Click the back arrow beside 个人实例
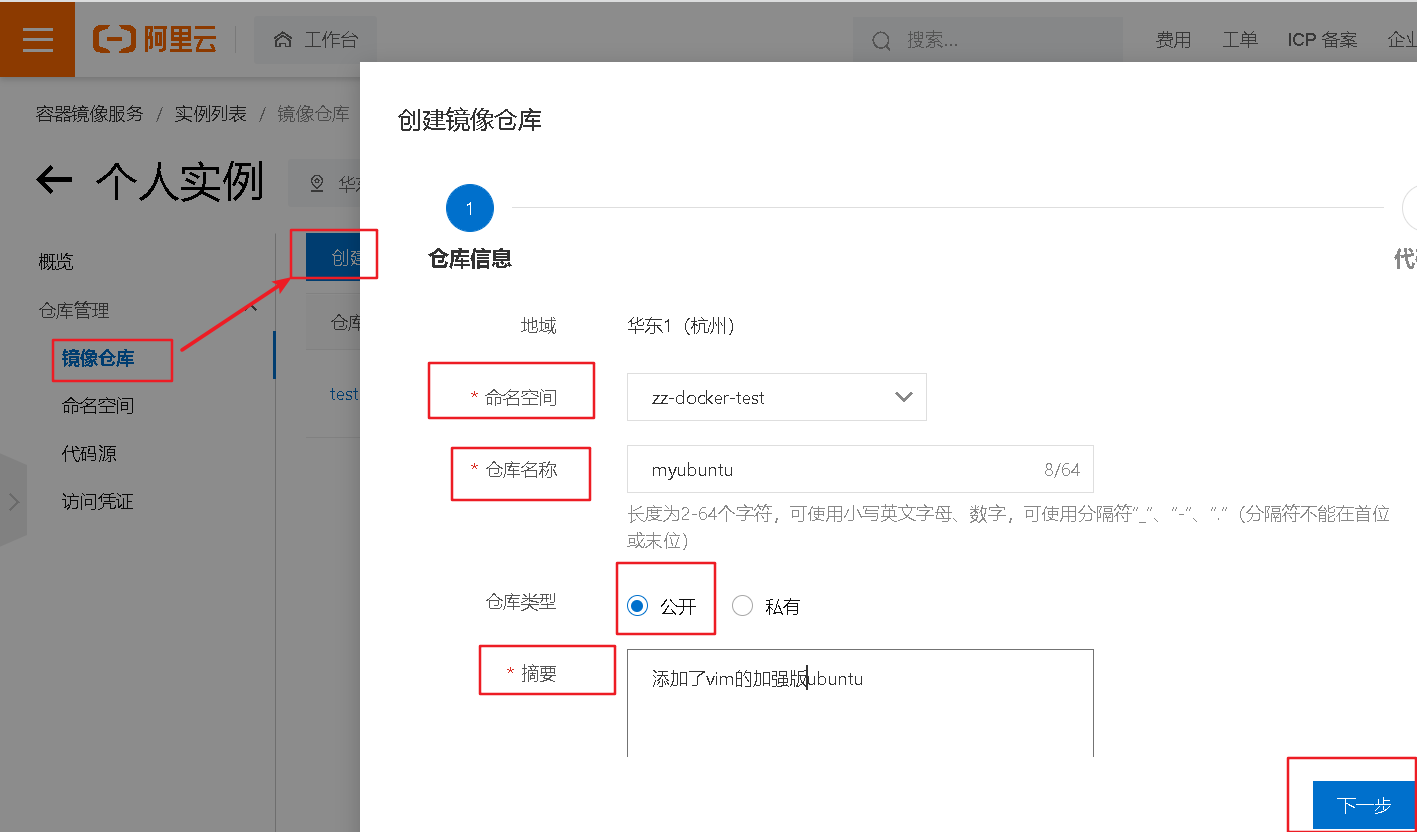The height and width of the screenshot is (832, 1417). [54, 180]
